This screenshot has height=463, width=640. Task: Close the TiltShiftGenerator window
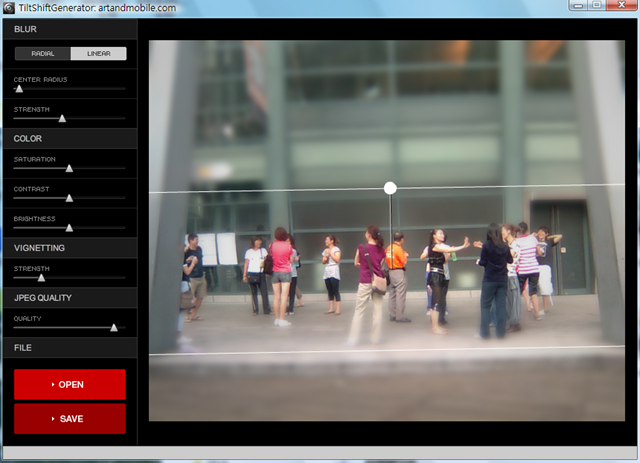[622, 5]
